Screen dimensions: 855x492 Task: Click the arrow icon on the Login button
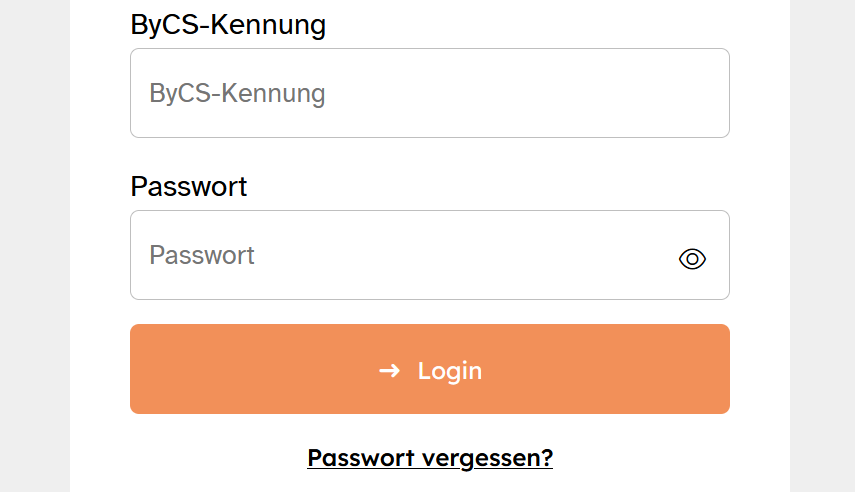click(x=389, y=370)
